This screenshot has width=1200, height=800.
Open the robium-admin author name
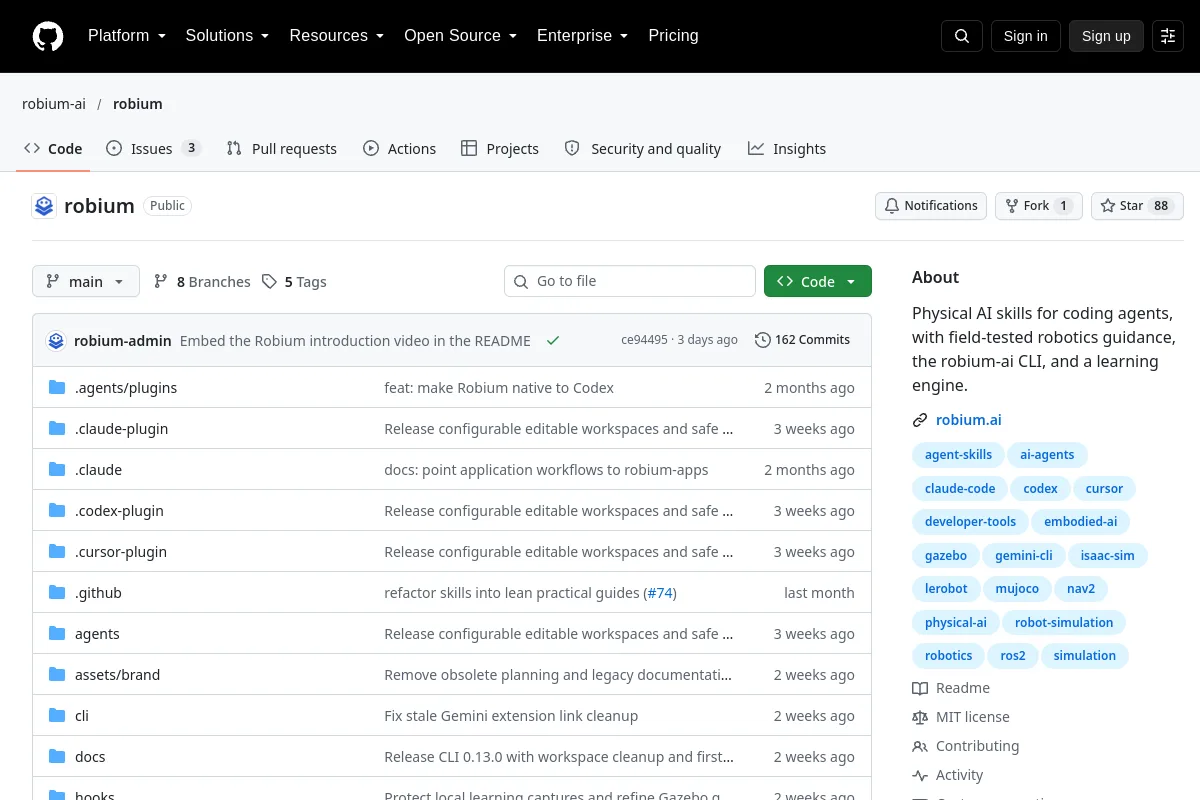point(123,340)
